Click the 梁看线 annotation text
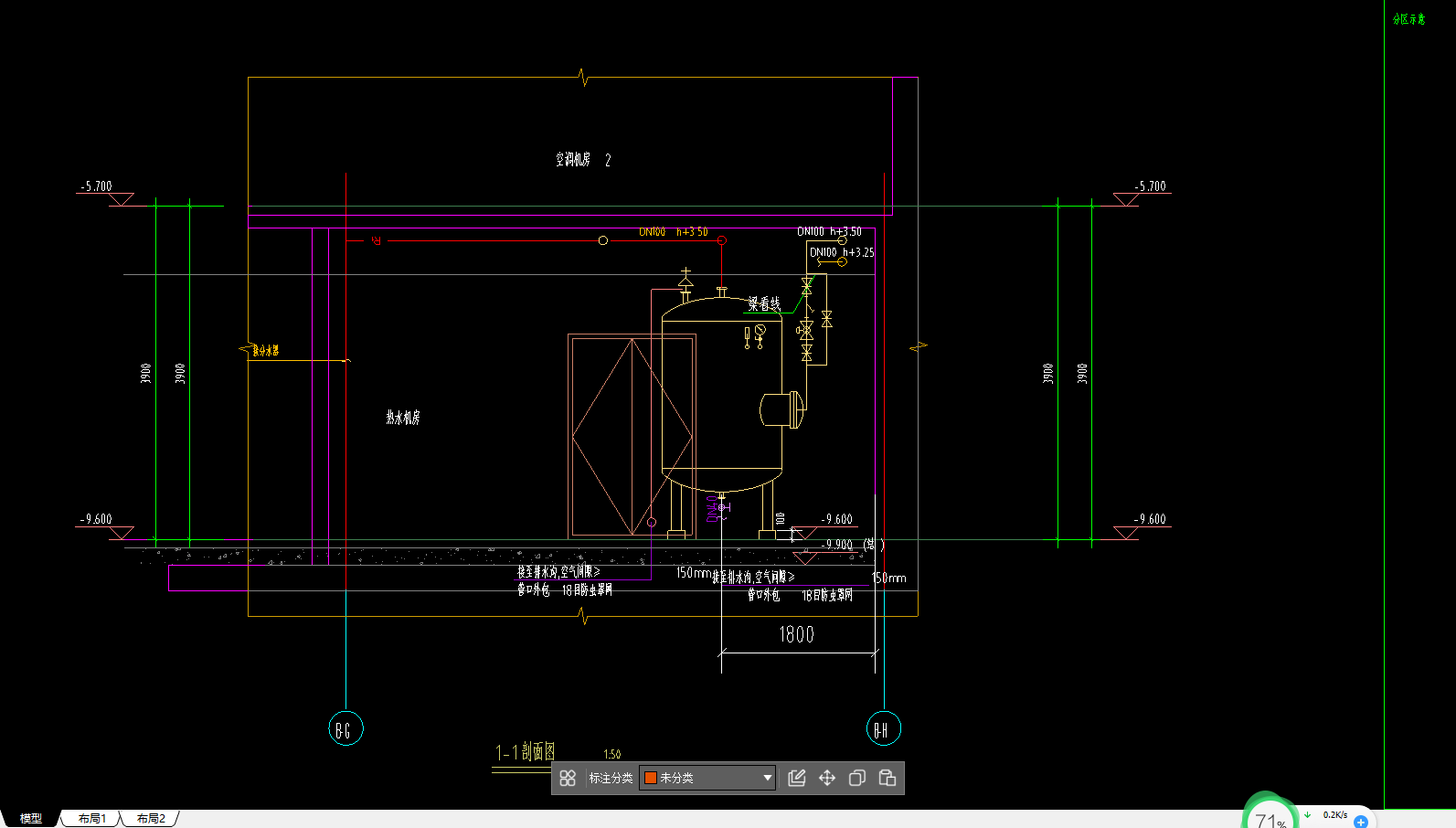 [x=764, y=303]
